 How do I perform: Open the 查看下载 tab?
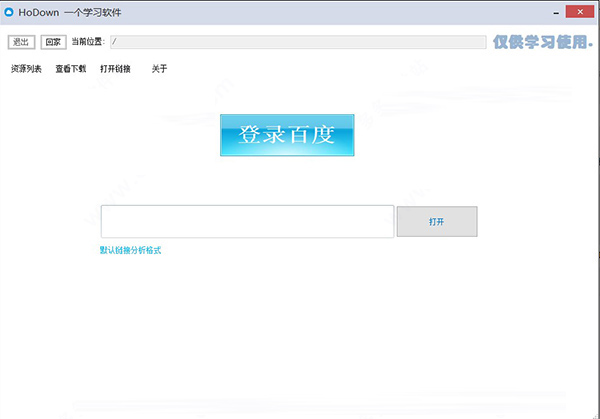[71, 69]
